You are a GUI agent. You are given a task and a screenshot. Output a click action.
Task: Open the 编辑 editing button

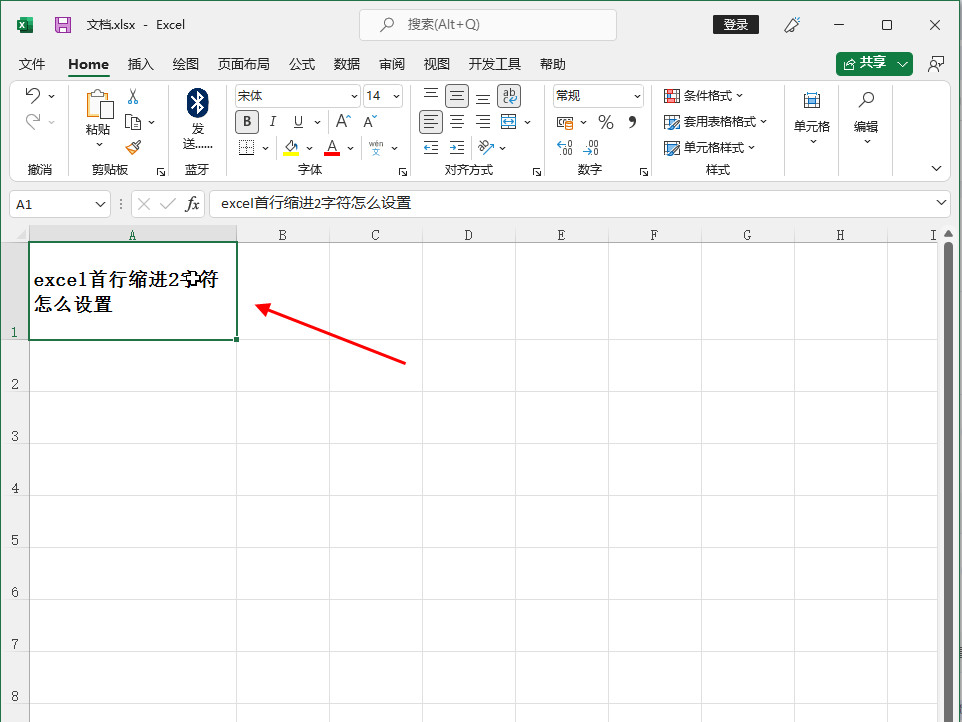[x=866, y=118]
